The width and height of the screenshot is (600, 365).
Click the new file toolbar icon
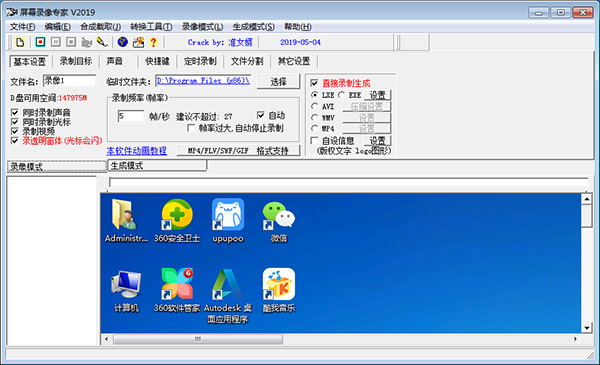[20, 42]
